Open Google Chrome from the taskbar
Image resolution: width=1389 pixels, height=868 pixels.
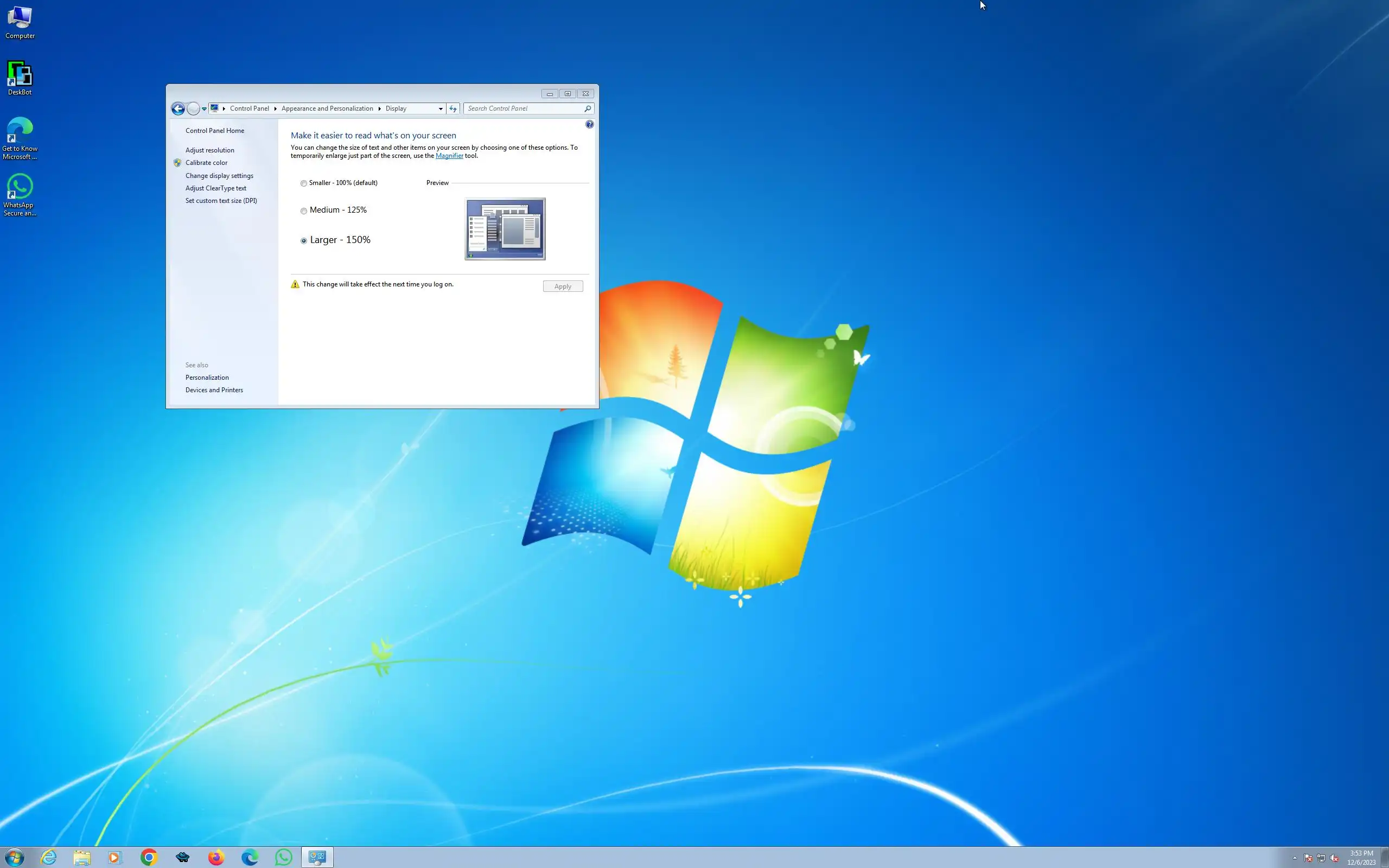coord(149,857)
